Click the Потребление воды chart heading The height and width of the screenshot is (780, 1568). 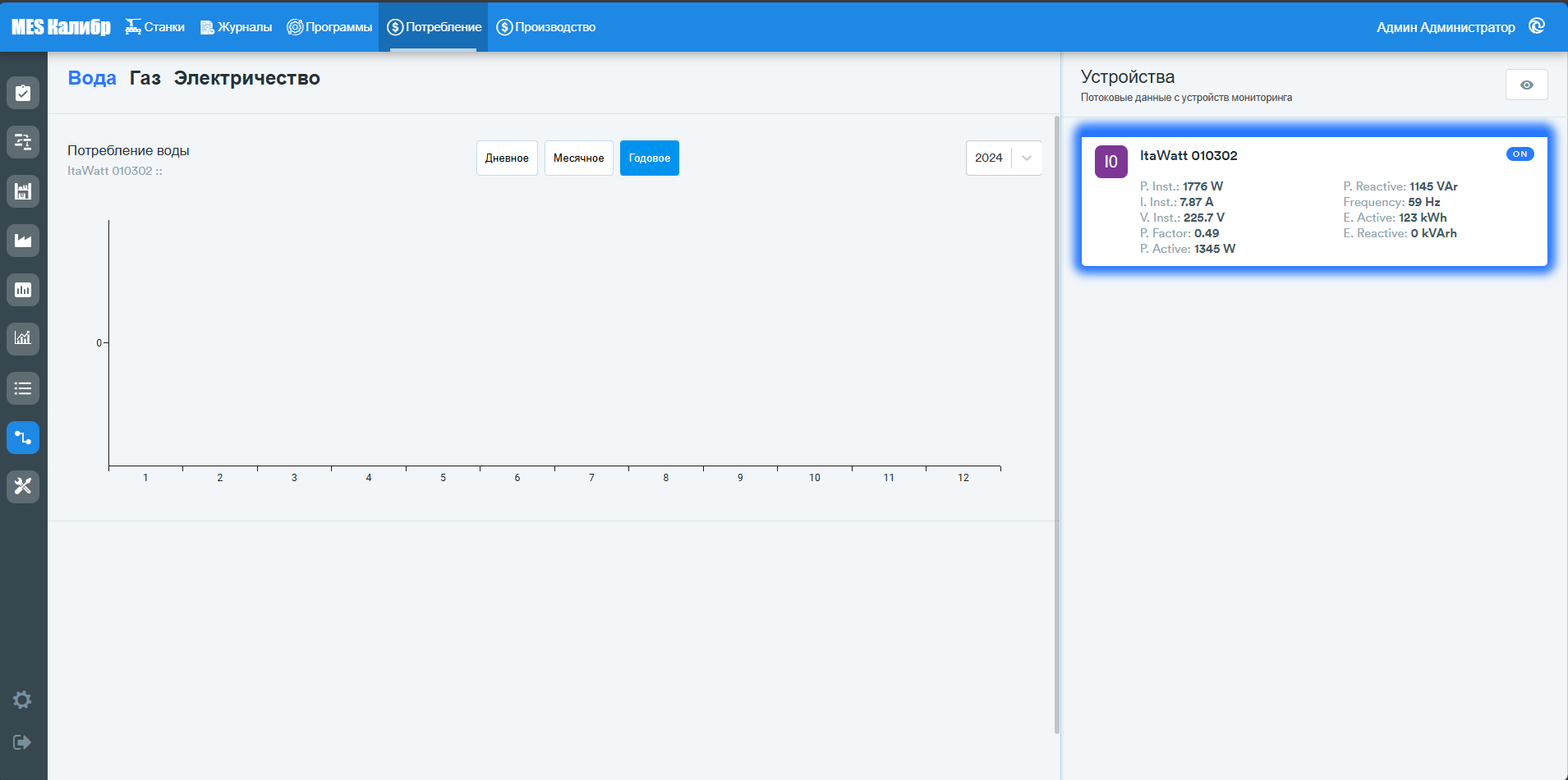(x=128, y=150)
